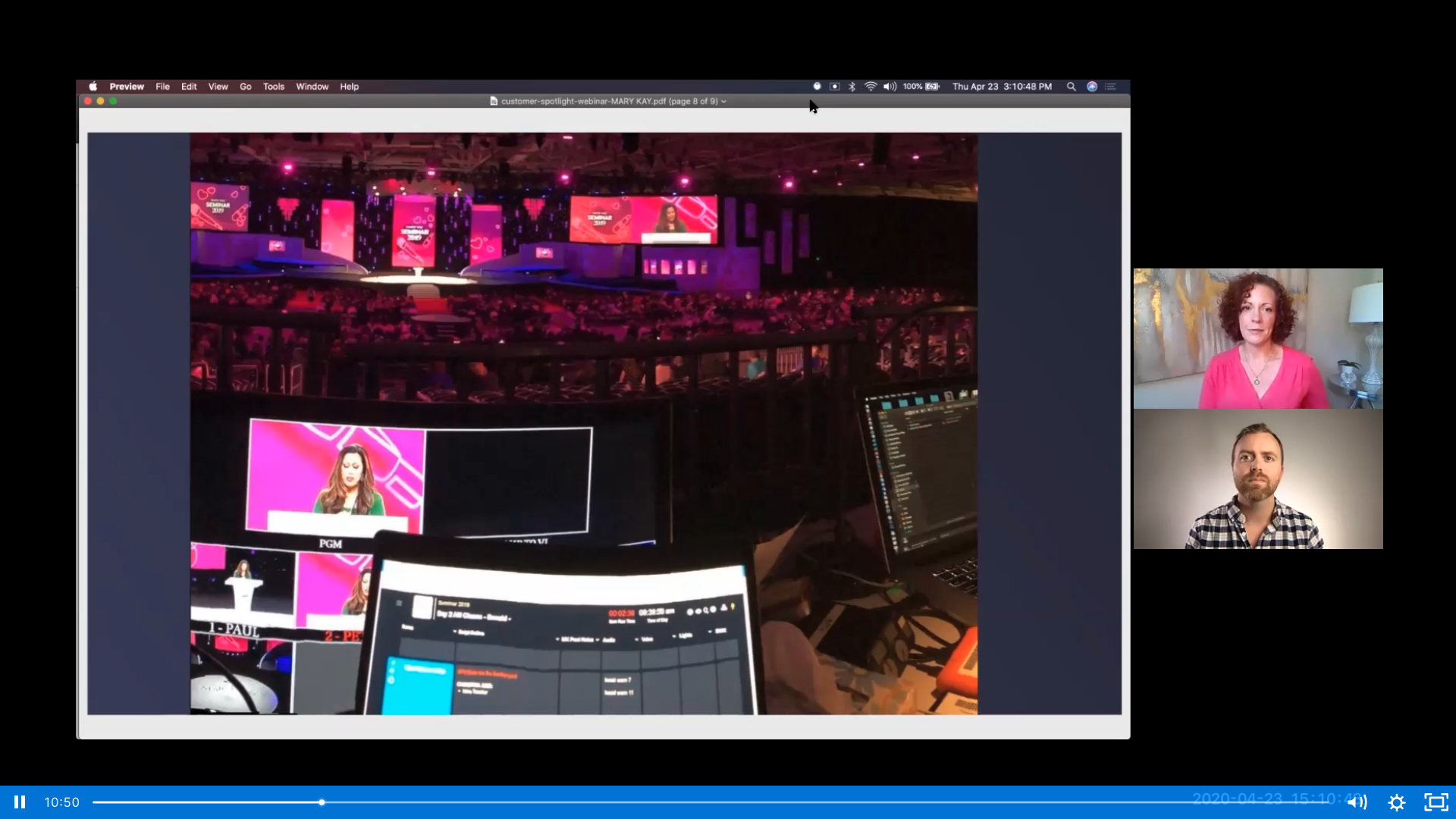Pause the video playback
Screen dimensions: 1456x819
[20, 802]
